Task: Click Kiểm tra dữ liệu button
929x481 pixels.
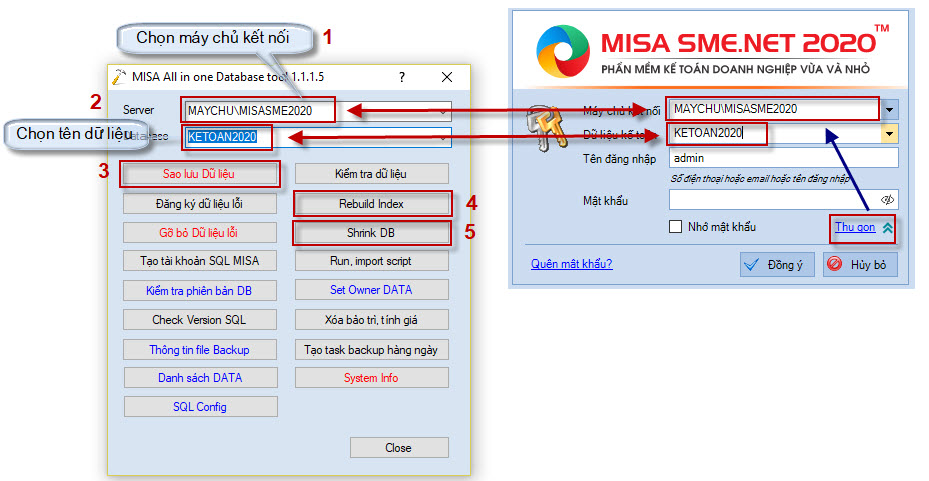Action: pyautogui.click(x=371, y=174)
